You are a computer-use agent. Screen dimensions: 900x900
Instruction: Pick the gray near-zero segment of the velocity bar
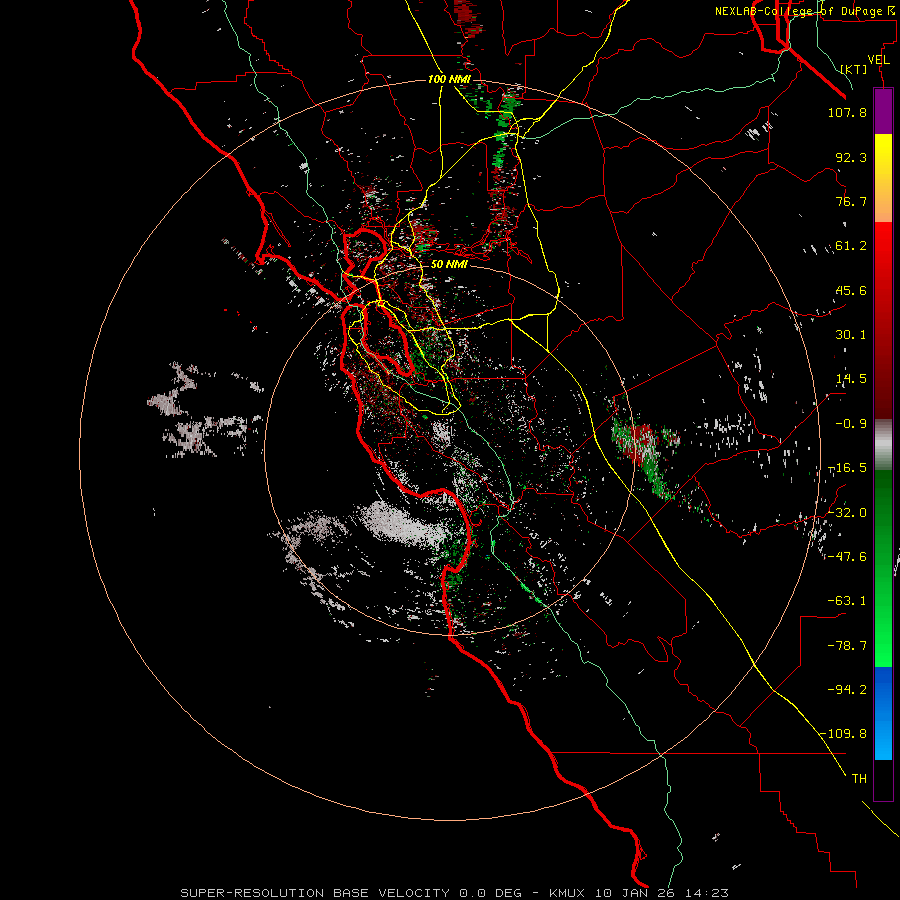(883, 444)
